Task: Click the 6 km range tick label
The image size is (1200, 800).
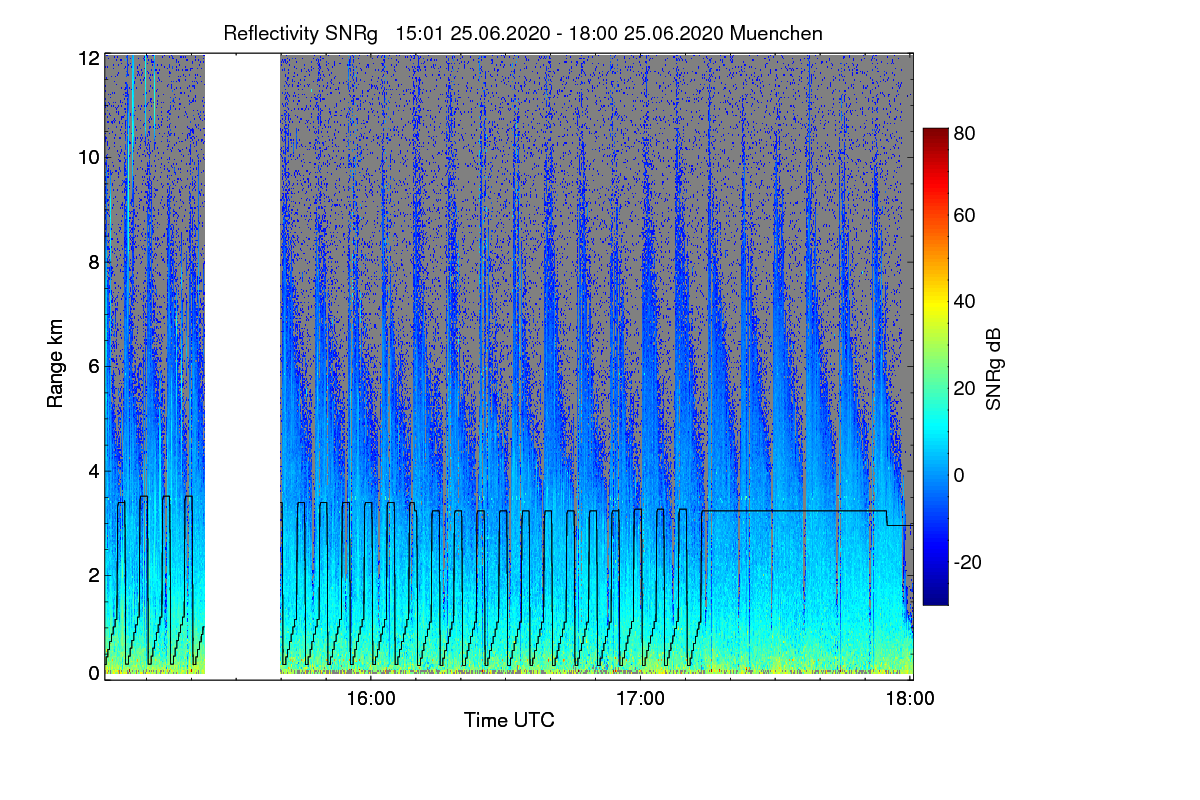Action: [94, 366]
